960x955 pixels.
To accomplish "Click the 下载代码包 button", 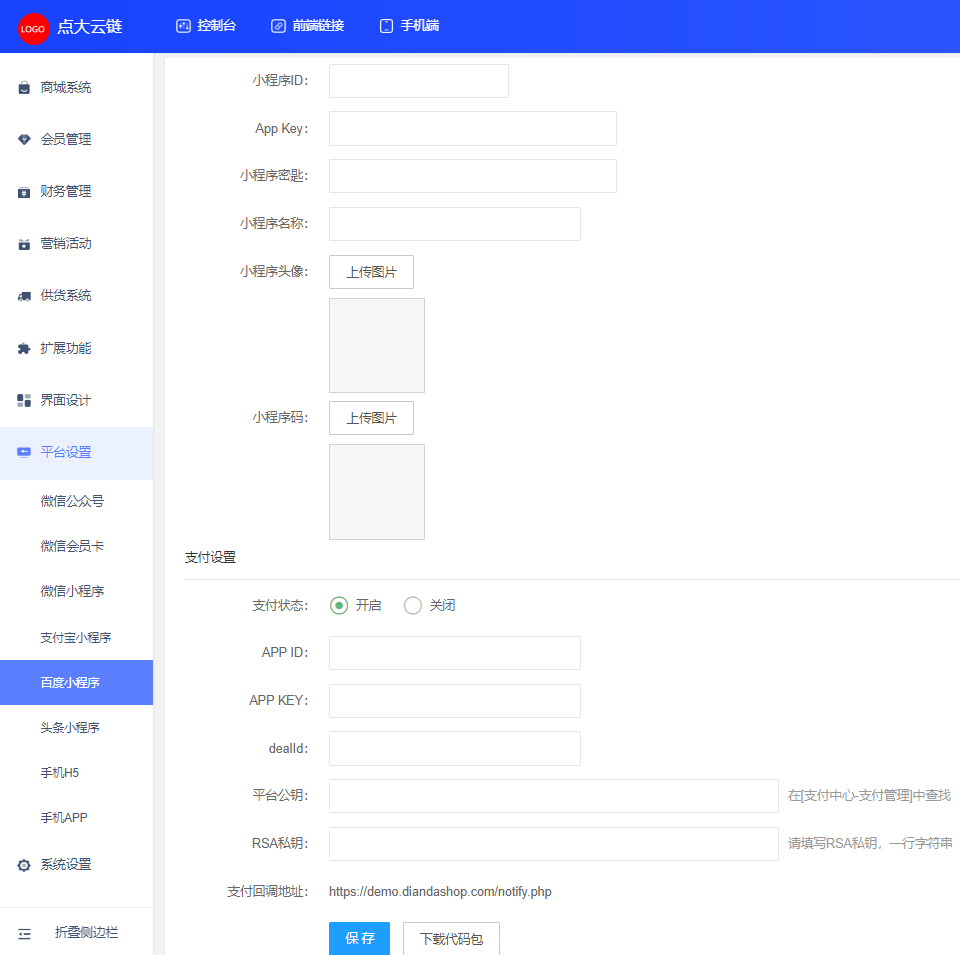I will [451, 938].
